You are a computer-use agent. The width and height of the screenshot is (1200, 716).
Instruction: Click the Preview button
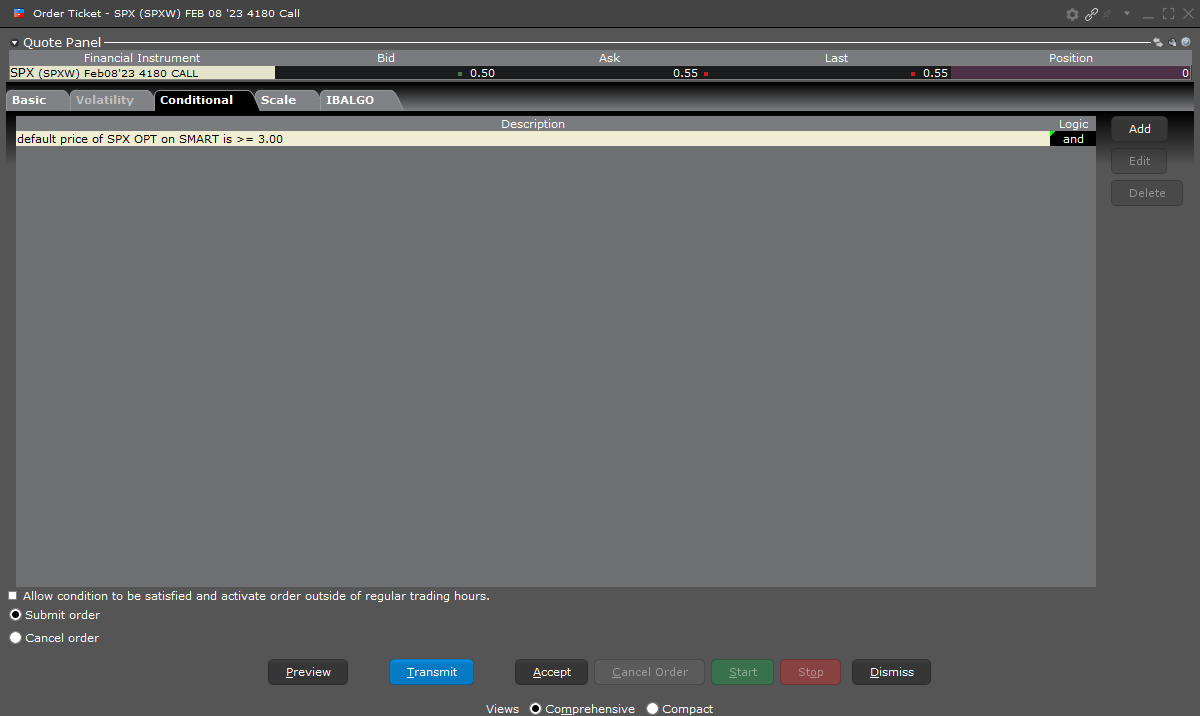click(308, 672)
